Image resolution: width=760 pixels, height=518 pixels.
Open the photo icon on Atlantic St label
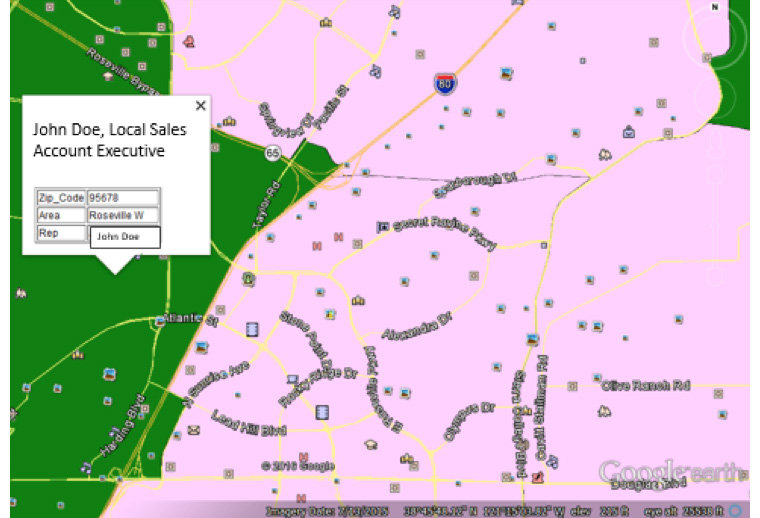[x=160, y=321]
